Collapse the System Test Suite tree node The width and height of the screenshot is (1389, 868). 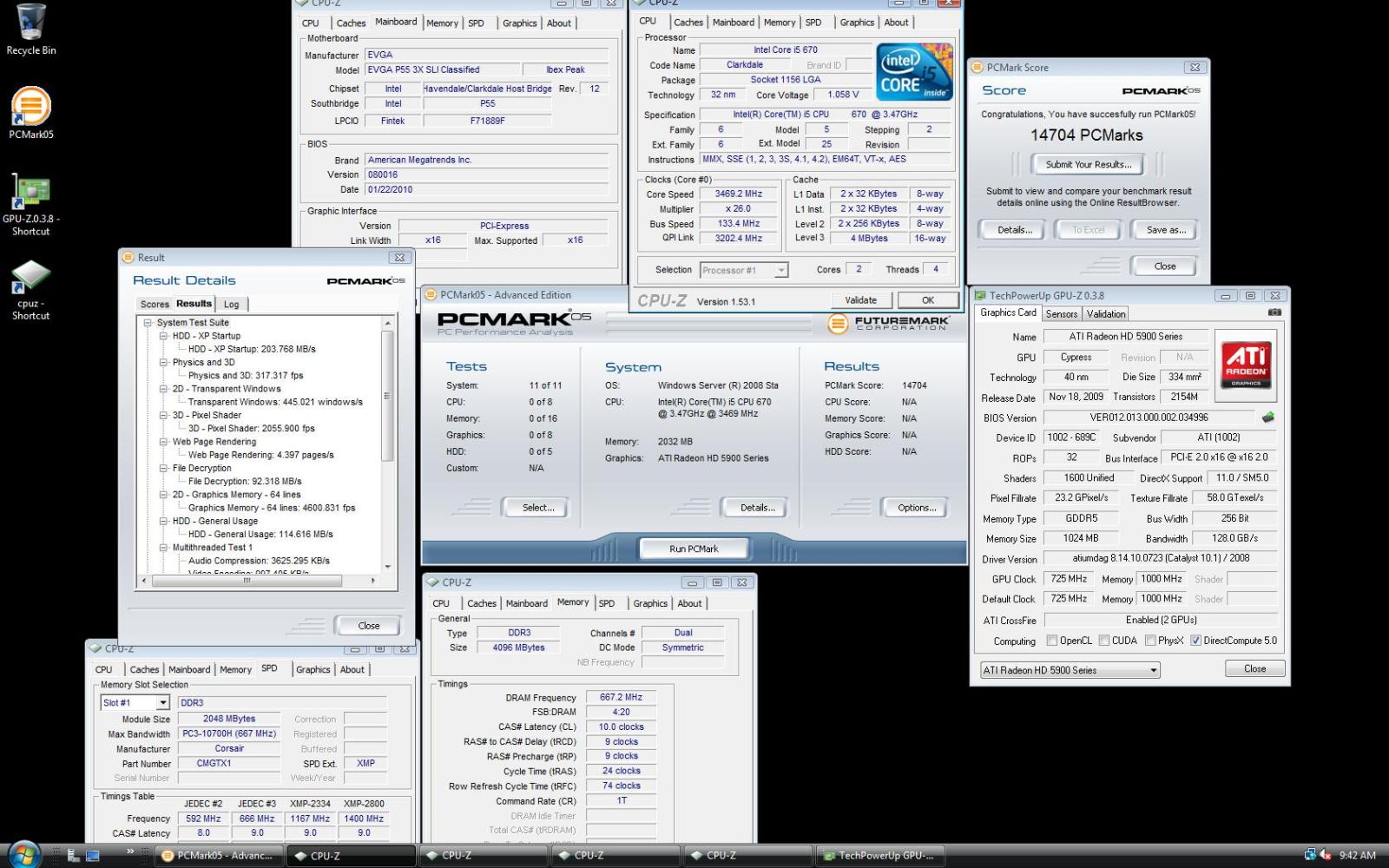click(x=148, y=322)
